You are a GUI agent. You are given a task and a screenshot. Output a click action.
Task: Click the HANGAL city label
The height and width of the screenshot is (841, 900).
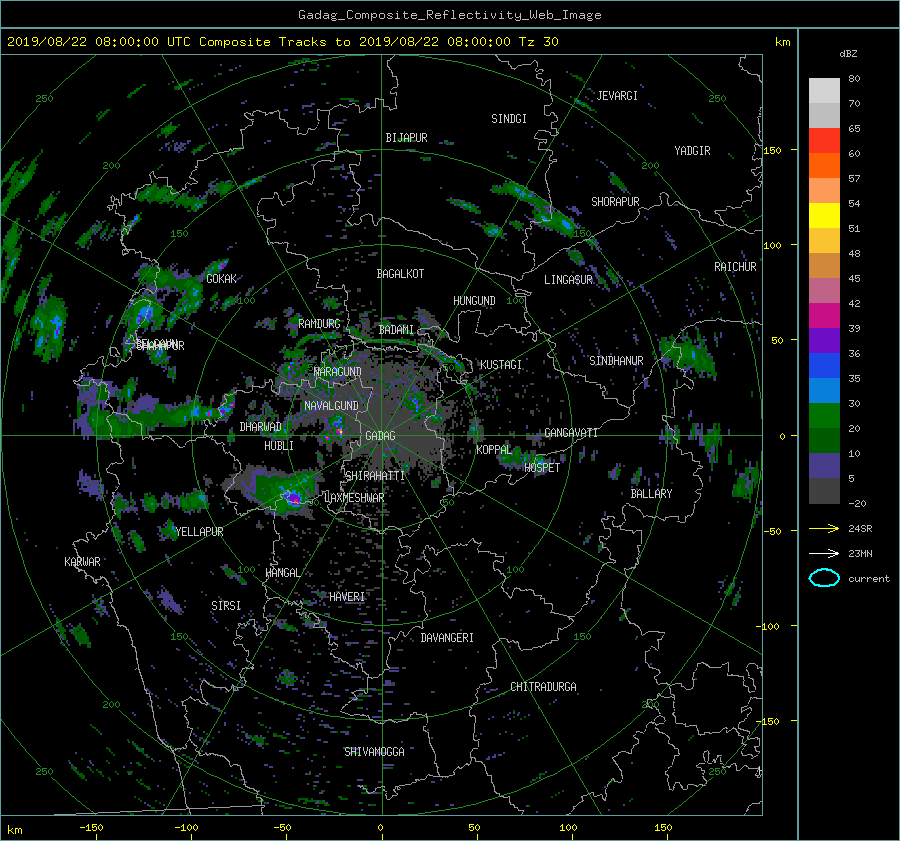point(282,573)
